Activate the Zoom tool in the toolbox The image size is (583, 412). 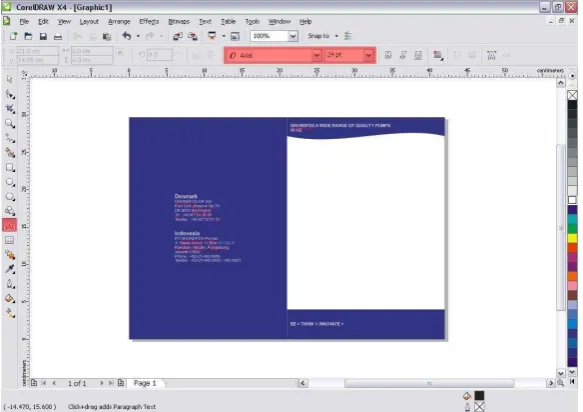click(10, 123)
